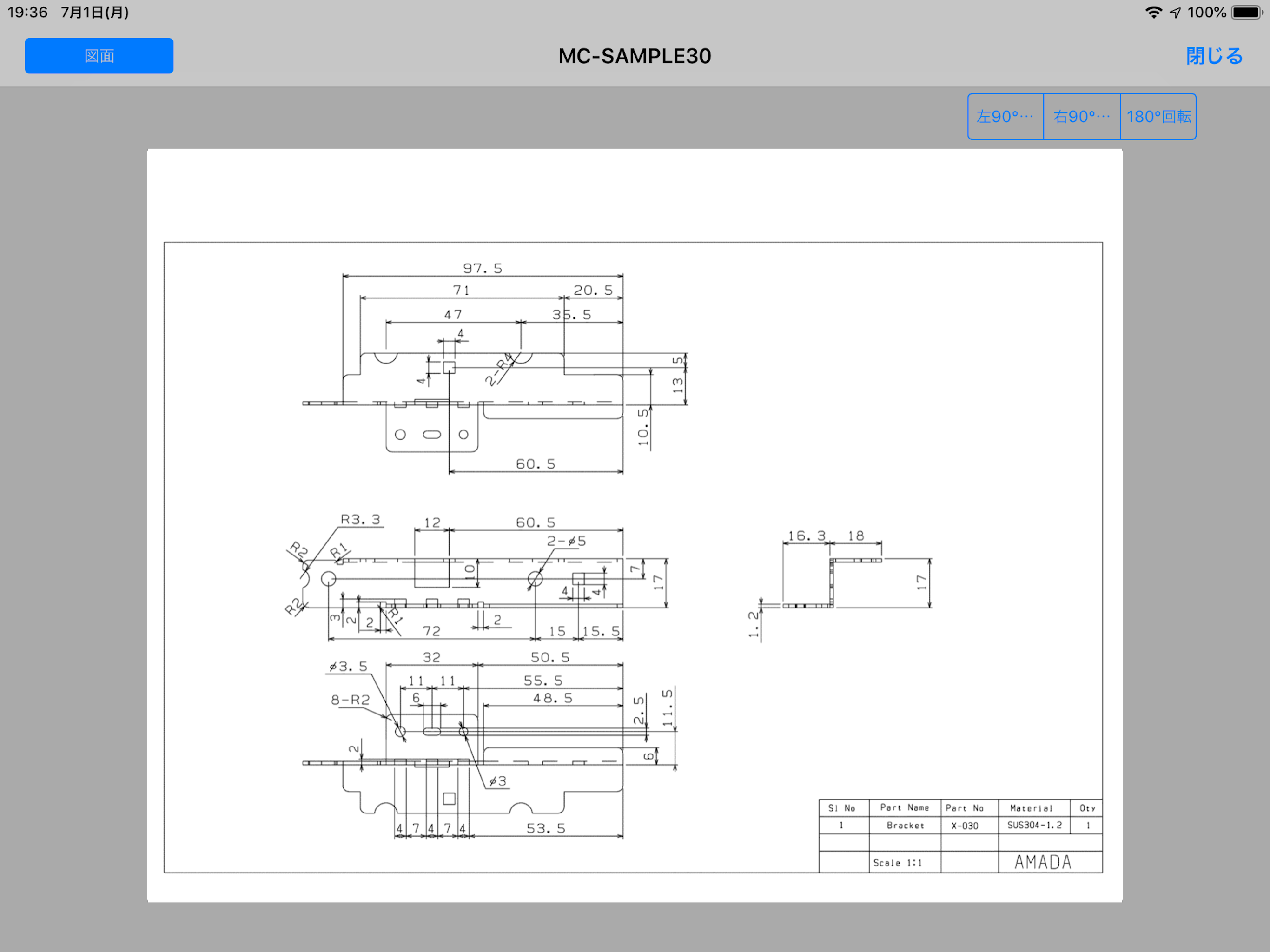Rotate drawing right 90° with 右90° button
1270x952 pixels.
(1082, 117)
